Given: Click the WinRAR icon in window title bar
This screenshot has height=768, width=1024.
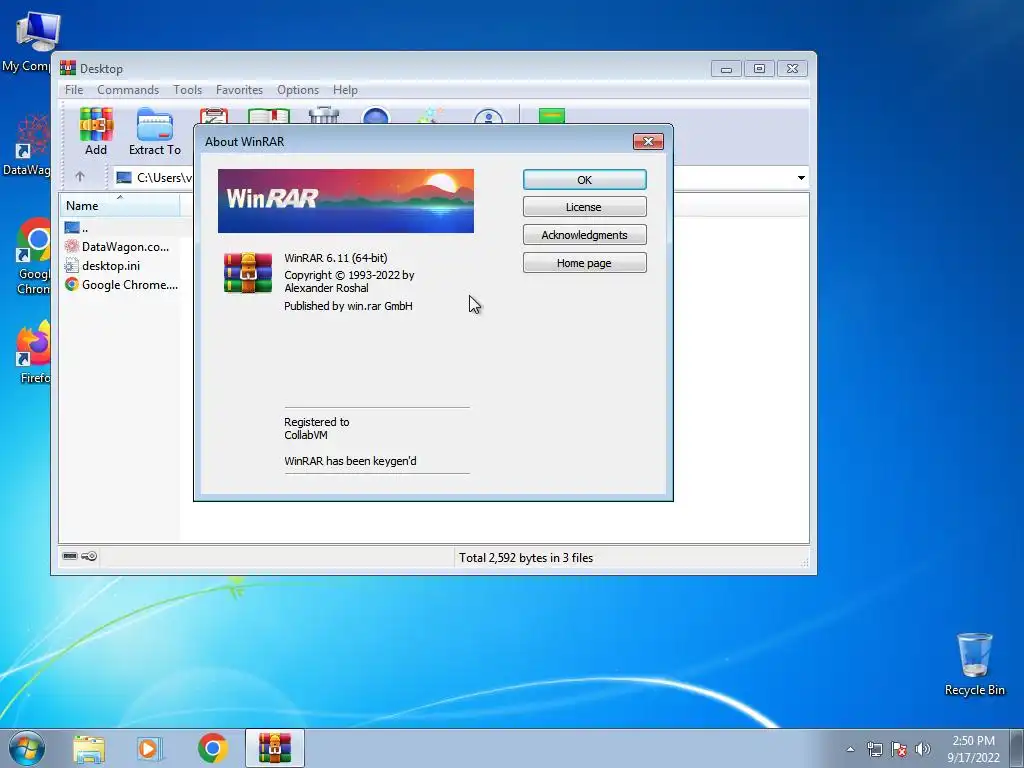Looking at the screenshot, I should pos(68,68).
